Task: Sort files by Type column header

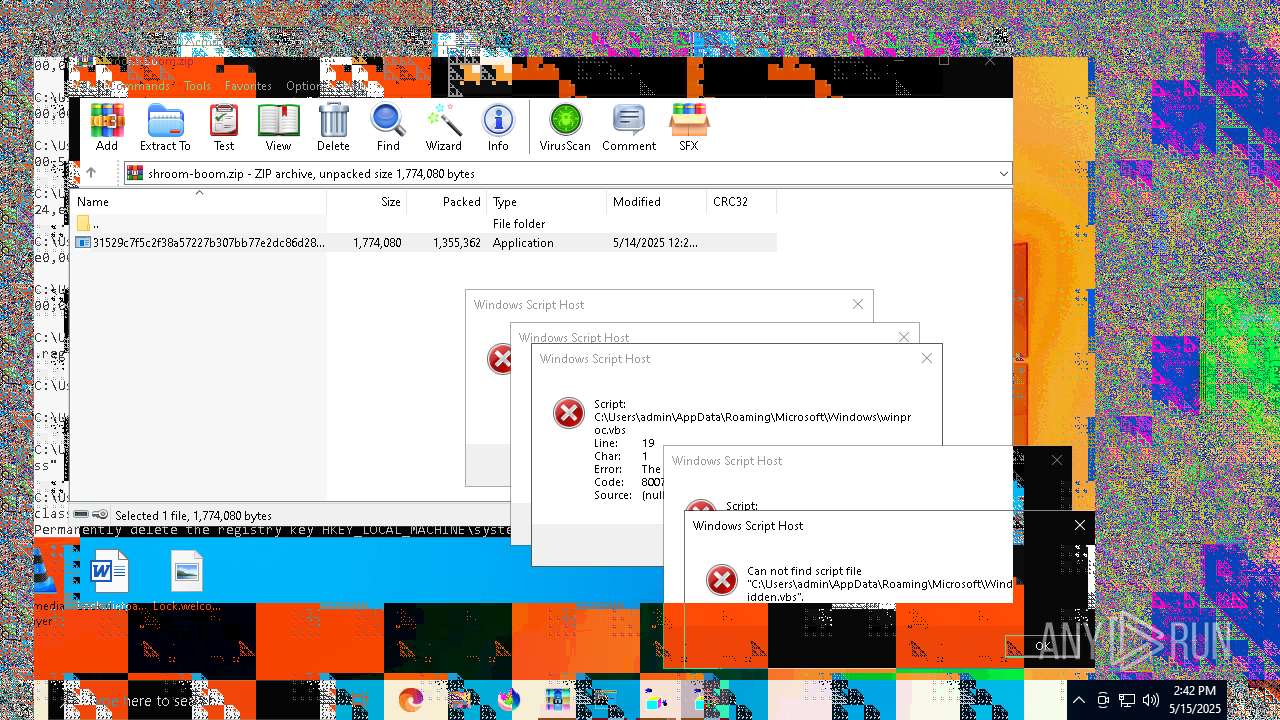Action: click(546, 202)
